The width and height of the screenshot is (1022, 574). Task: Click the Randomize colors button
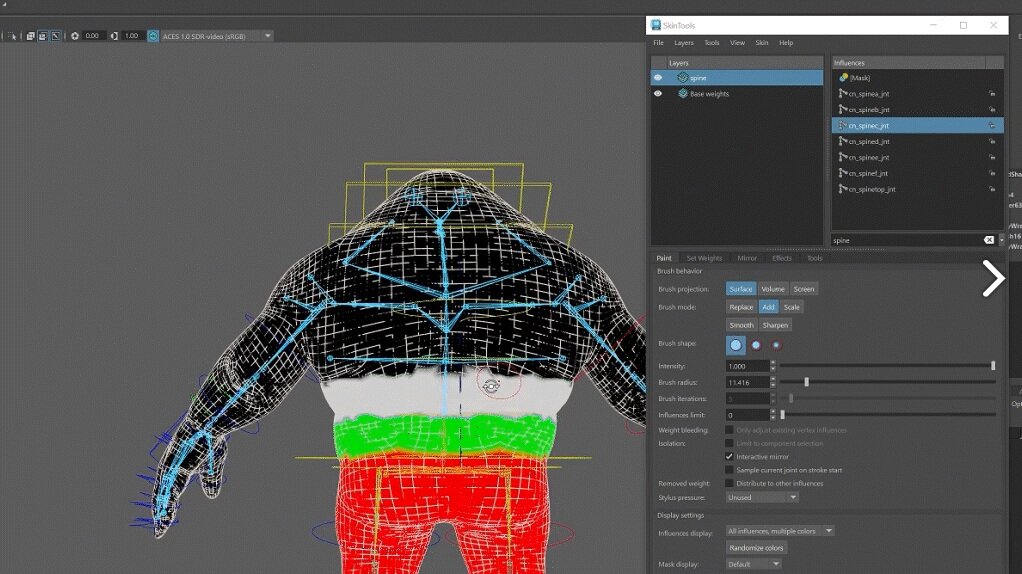(756, 548)
